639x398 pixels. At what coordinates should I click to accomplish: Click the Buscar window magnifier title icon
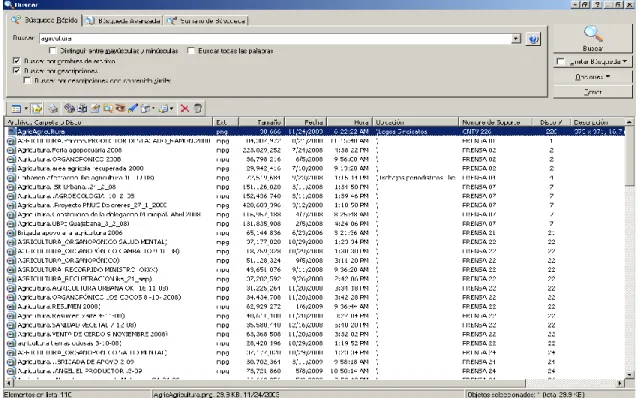pos(9,4)
